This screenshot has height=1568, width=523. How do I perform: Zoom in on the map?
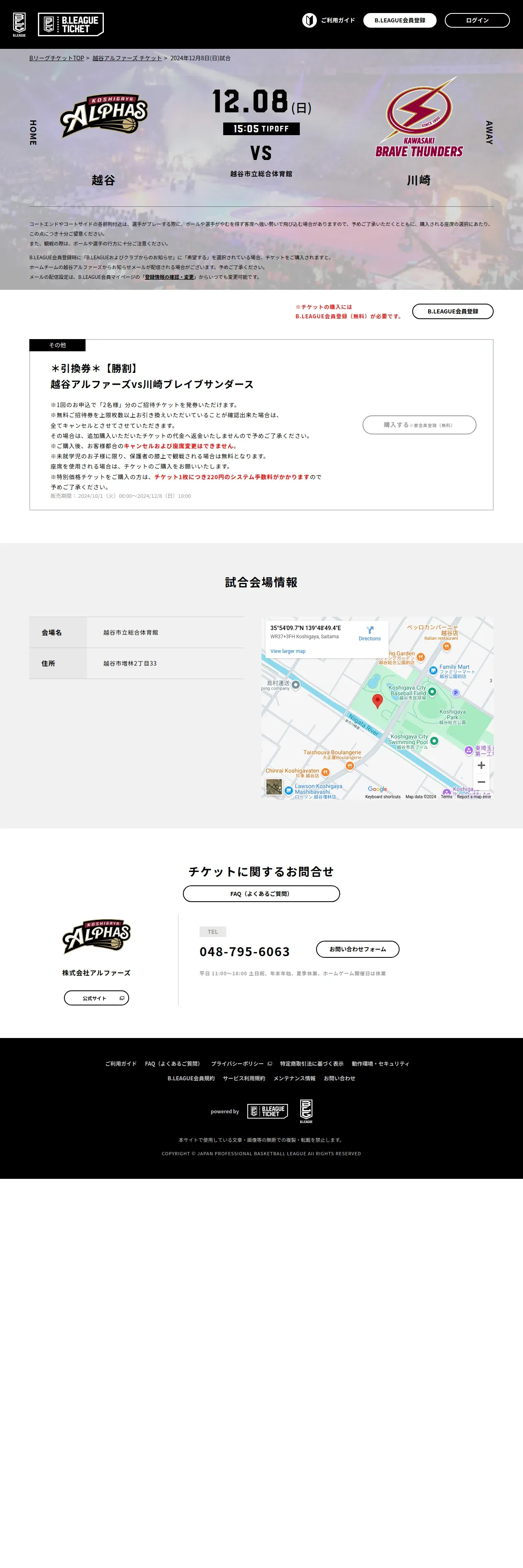tap(481, 765)
